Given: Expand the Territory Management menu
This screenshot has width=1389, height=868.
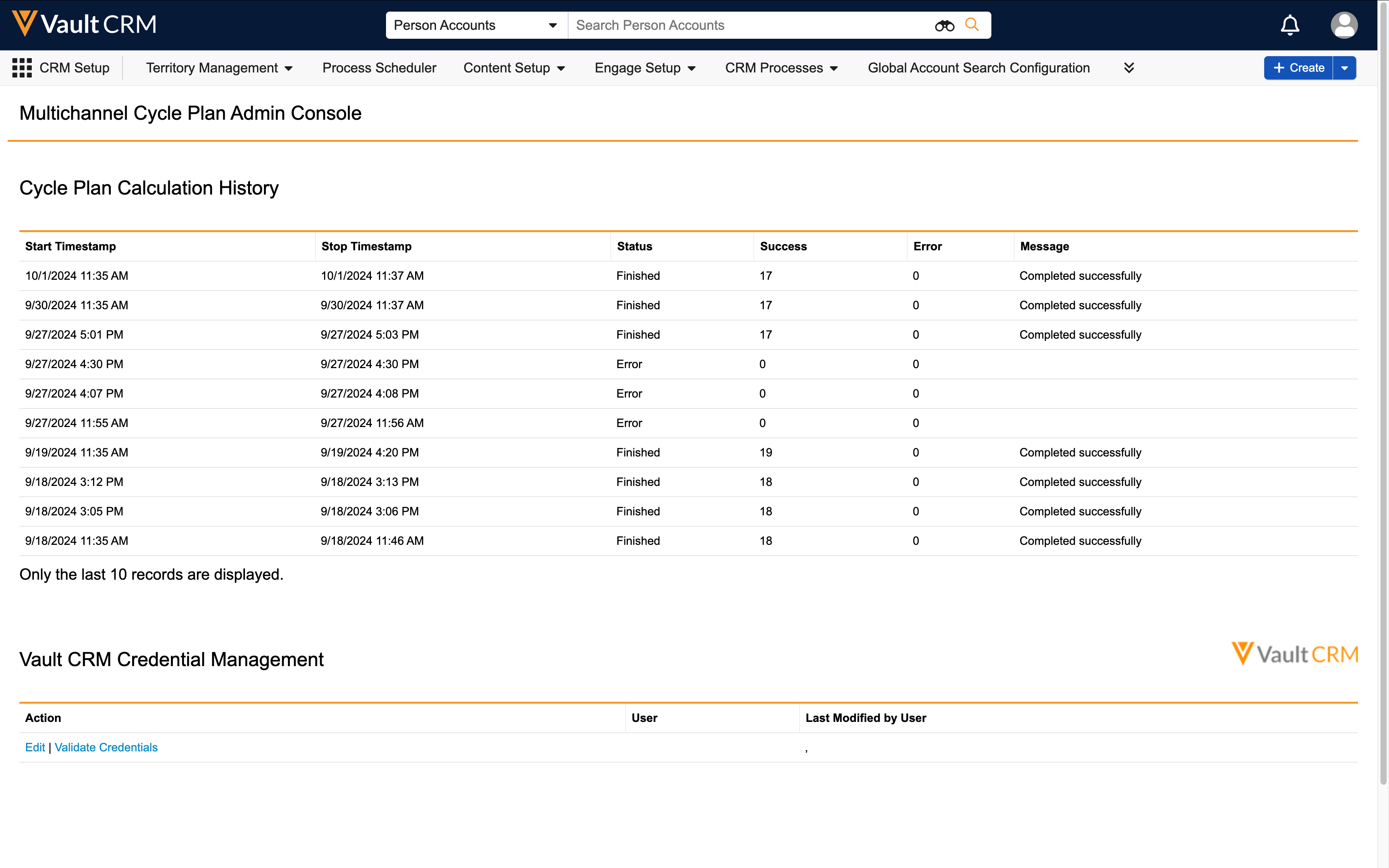Looking at the screenshot, I should pos(219,68).
